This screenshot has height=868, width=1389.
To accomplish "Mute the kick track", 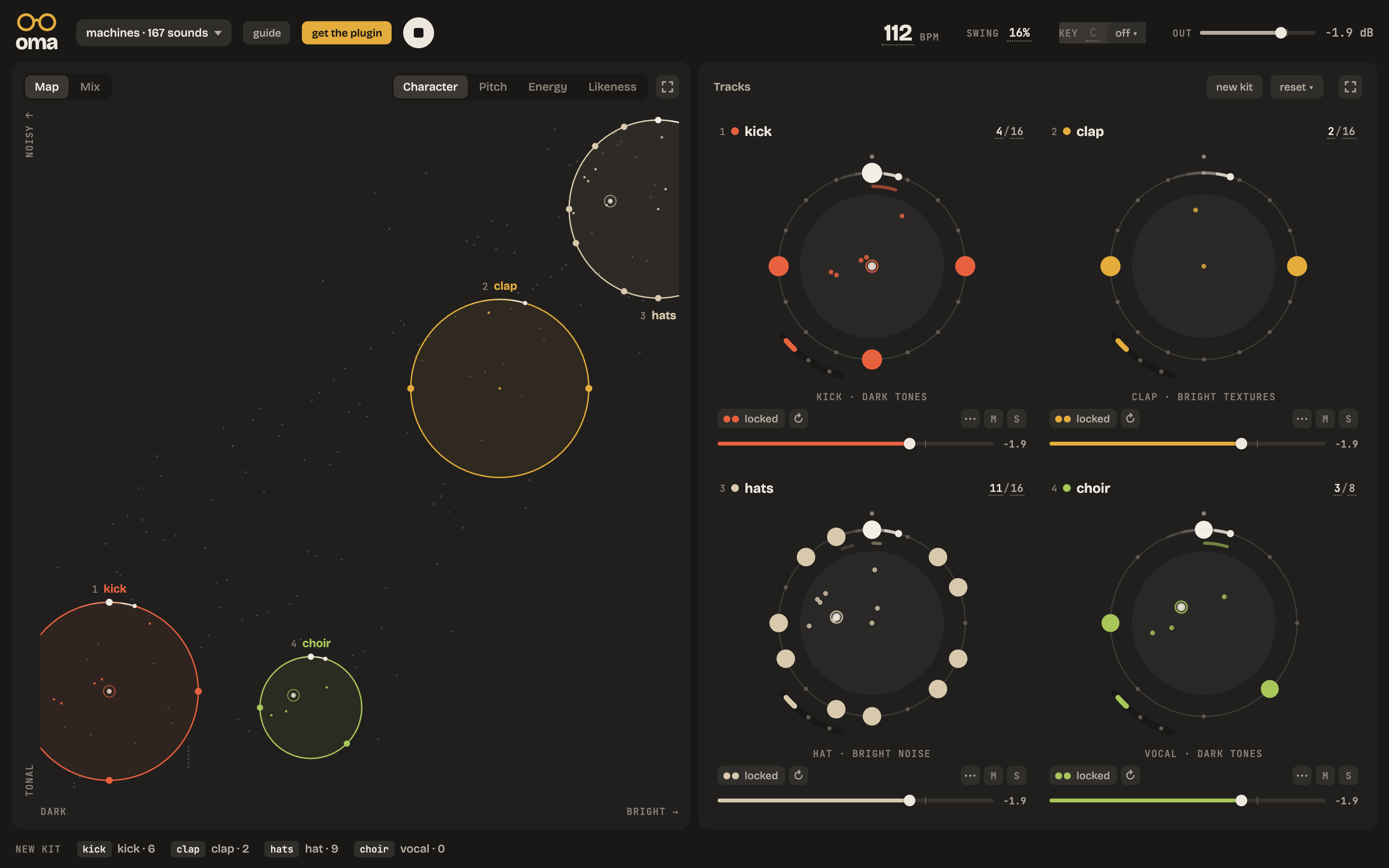I will pyautogui.click(x=994, y=419).
